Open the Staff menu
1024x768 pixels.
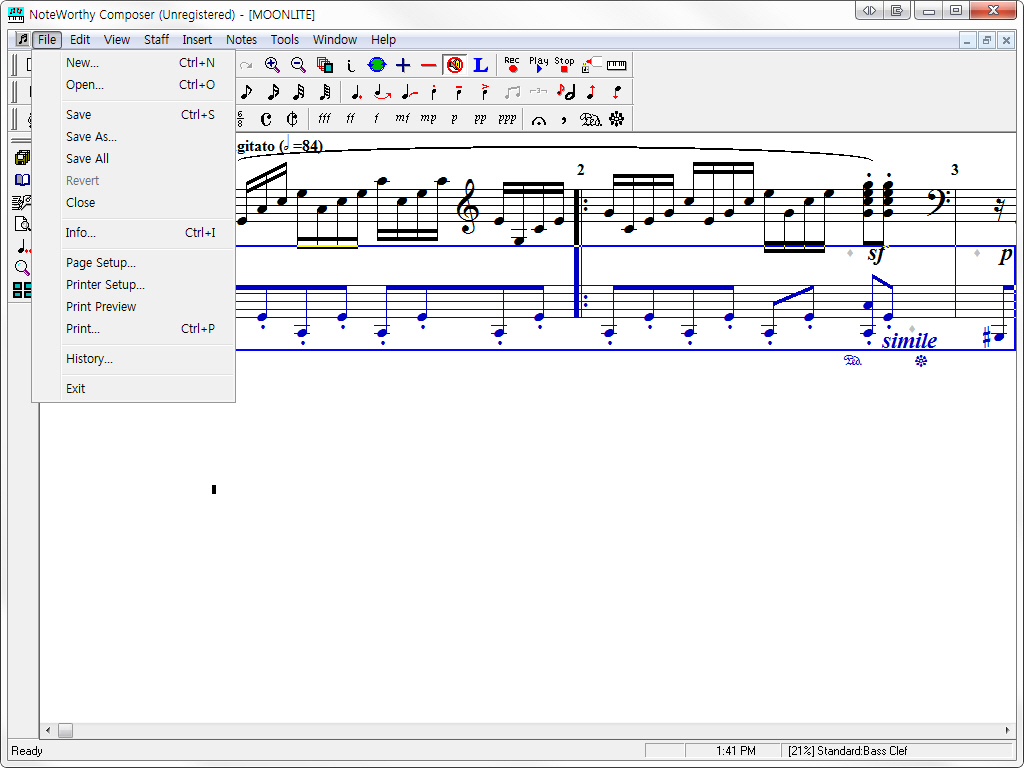(x=156, y=40)
